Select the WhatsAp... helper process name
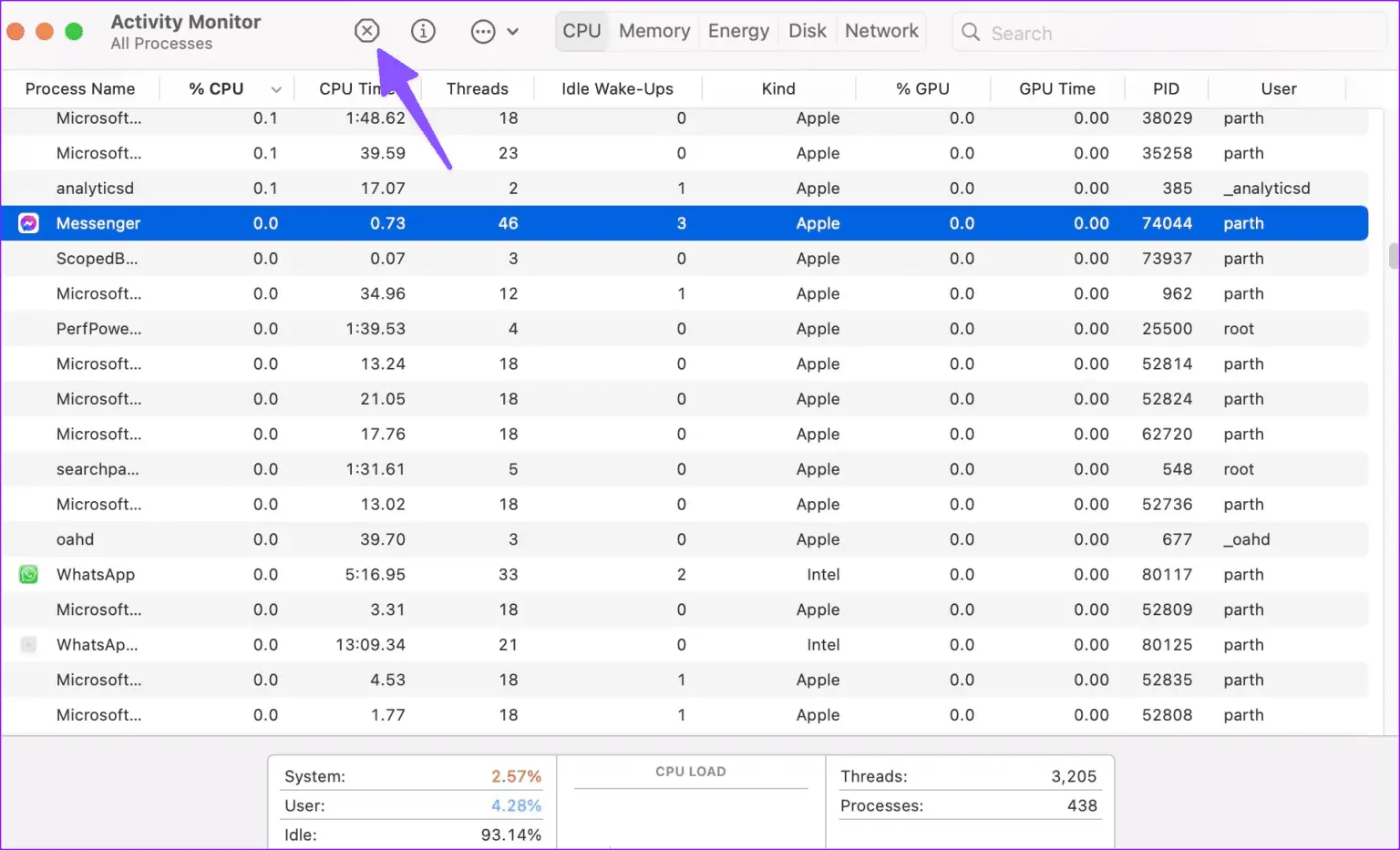Viewport: 1400px width, 850px height. 98,645
